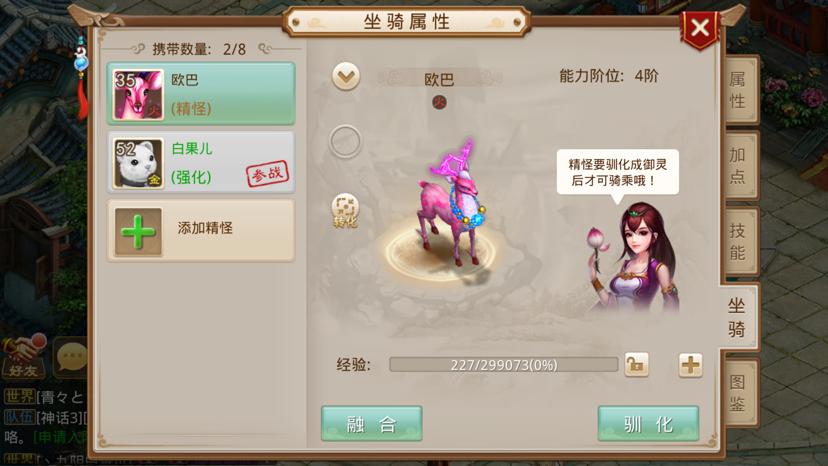Select the 欧巴 pink deer portrait
This screenshot has width=828, height=466.
click(139, 95)
